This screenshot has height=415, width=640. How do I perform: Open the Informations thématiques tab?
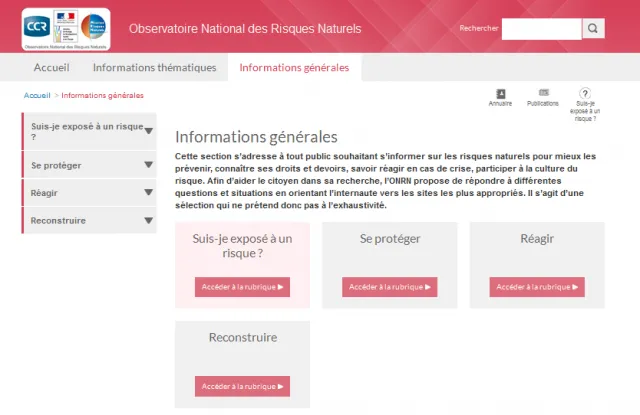click(154, 67)
